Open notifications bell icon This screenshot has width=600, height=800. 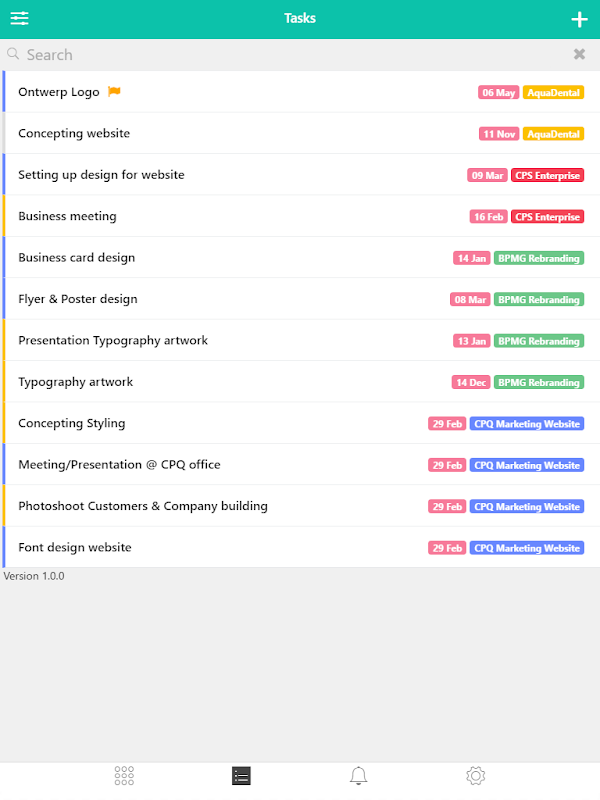click(x=358, y=775)
